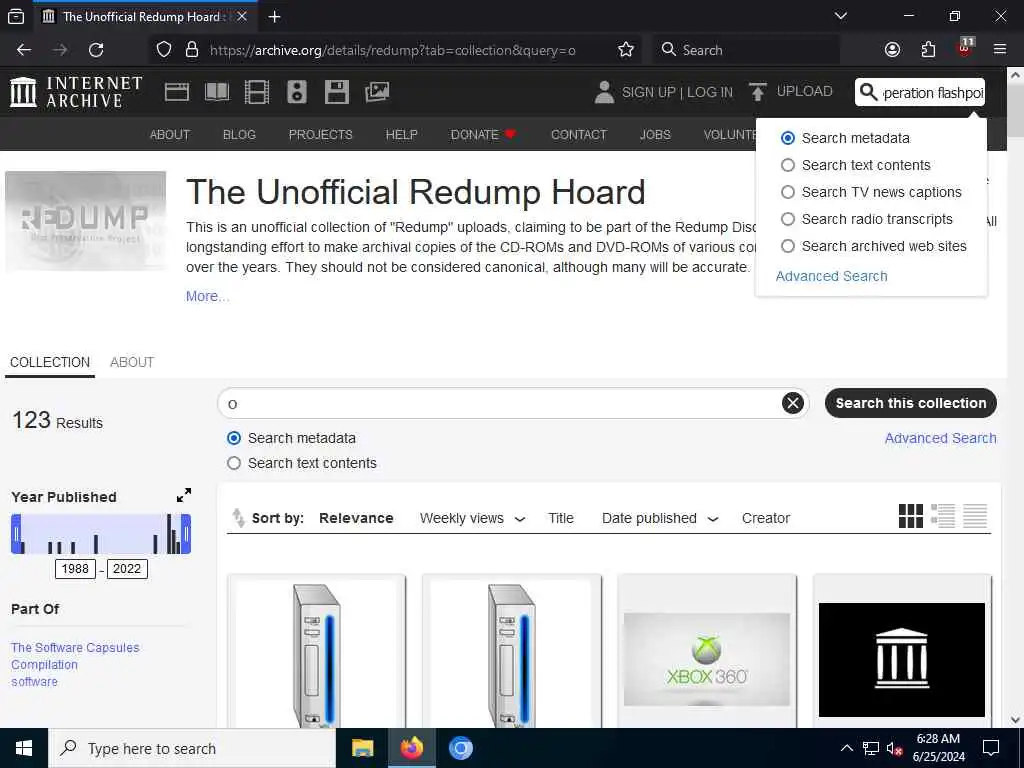The height and width of the screenshot is (768, 1024).
Task: Switch to tile grid view
Action: tap(911, 516)
